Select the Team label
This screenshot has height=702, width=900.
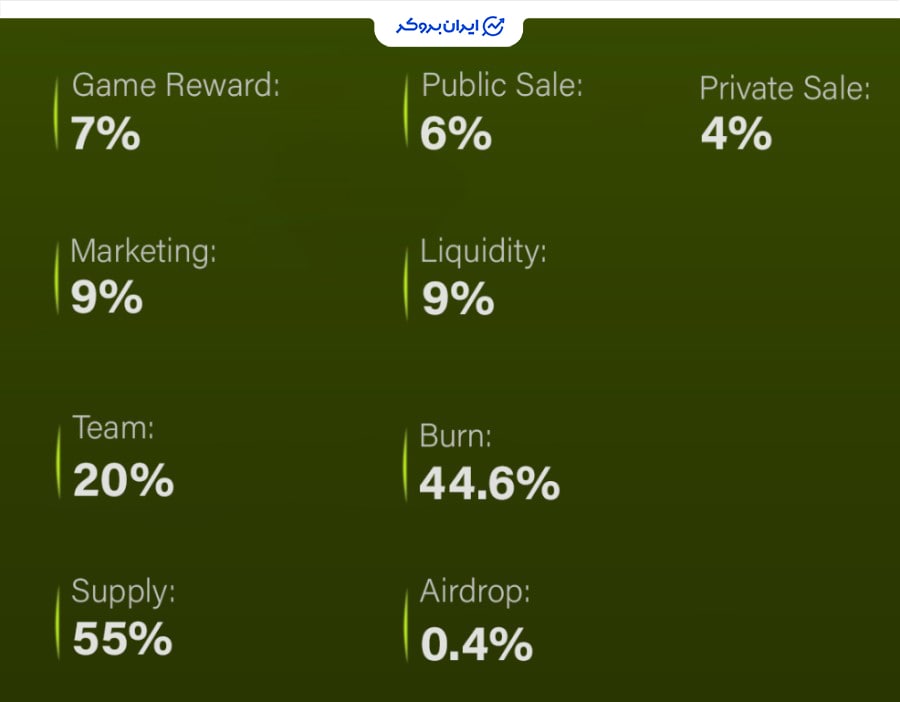(113, 428)
